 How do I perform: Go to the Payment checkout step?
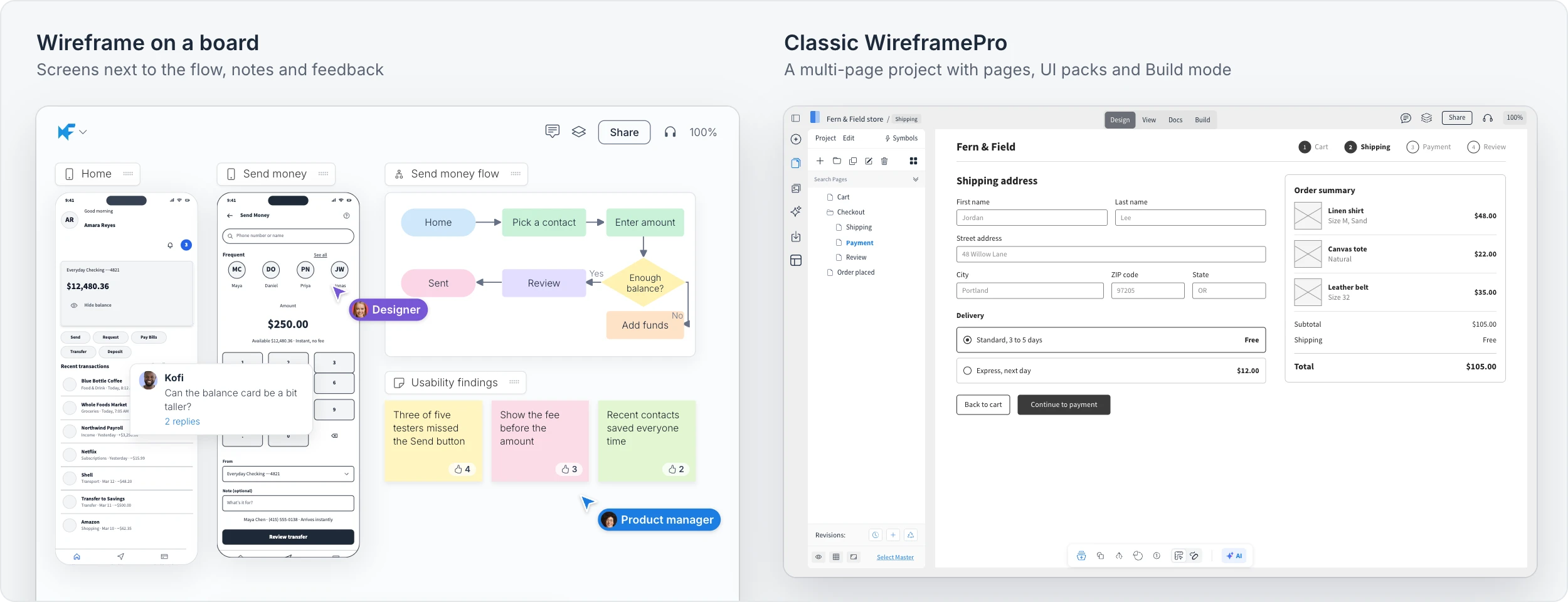point(1428,147)
